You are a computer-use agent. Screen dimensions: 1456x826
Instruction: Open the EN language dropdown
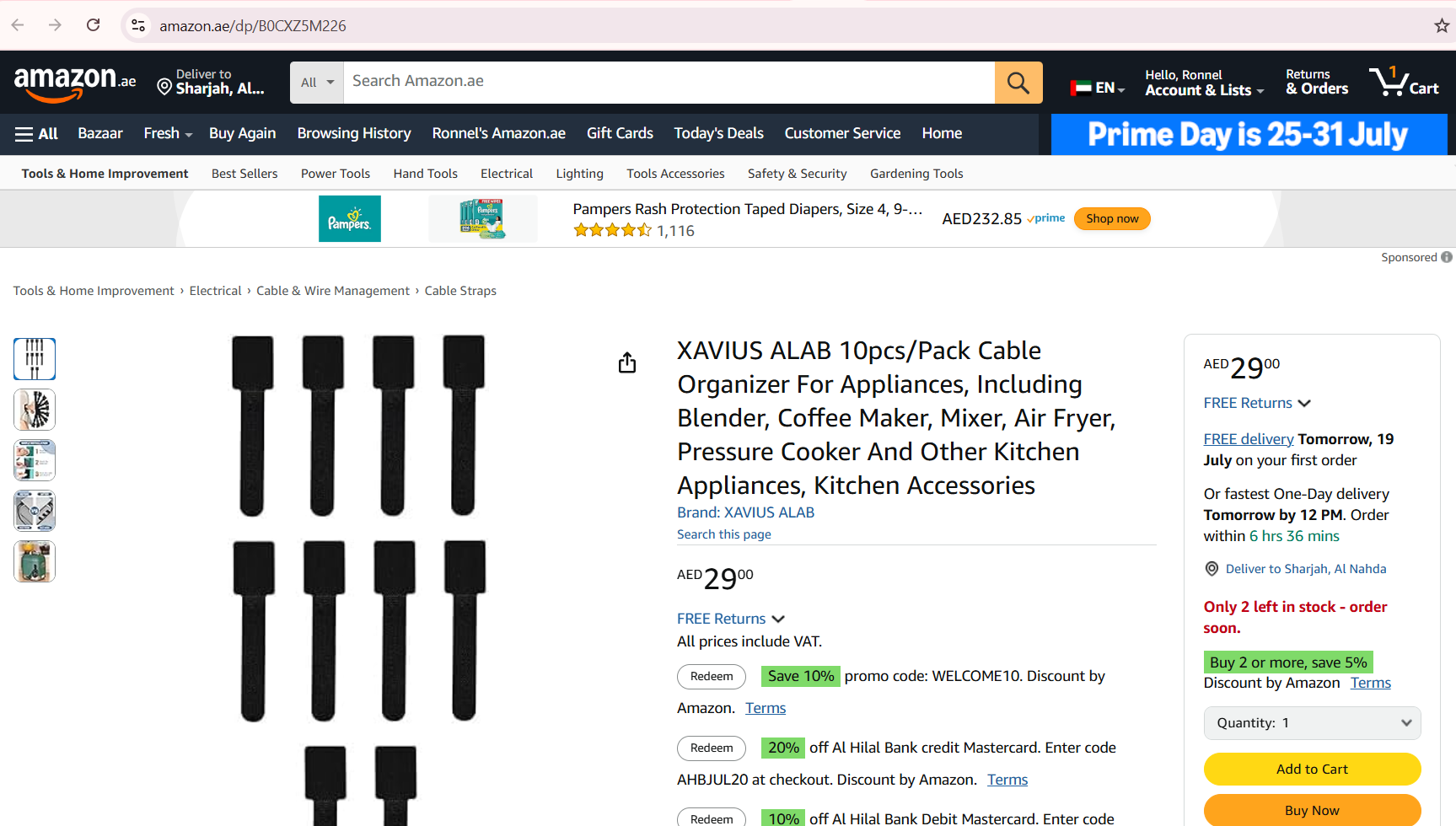1098,87
